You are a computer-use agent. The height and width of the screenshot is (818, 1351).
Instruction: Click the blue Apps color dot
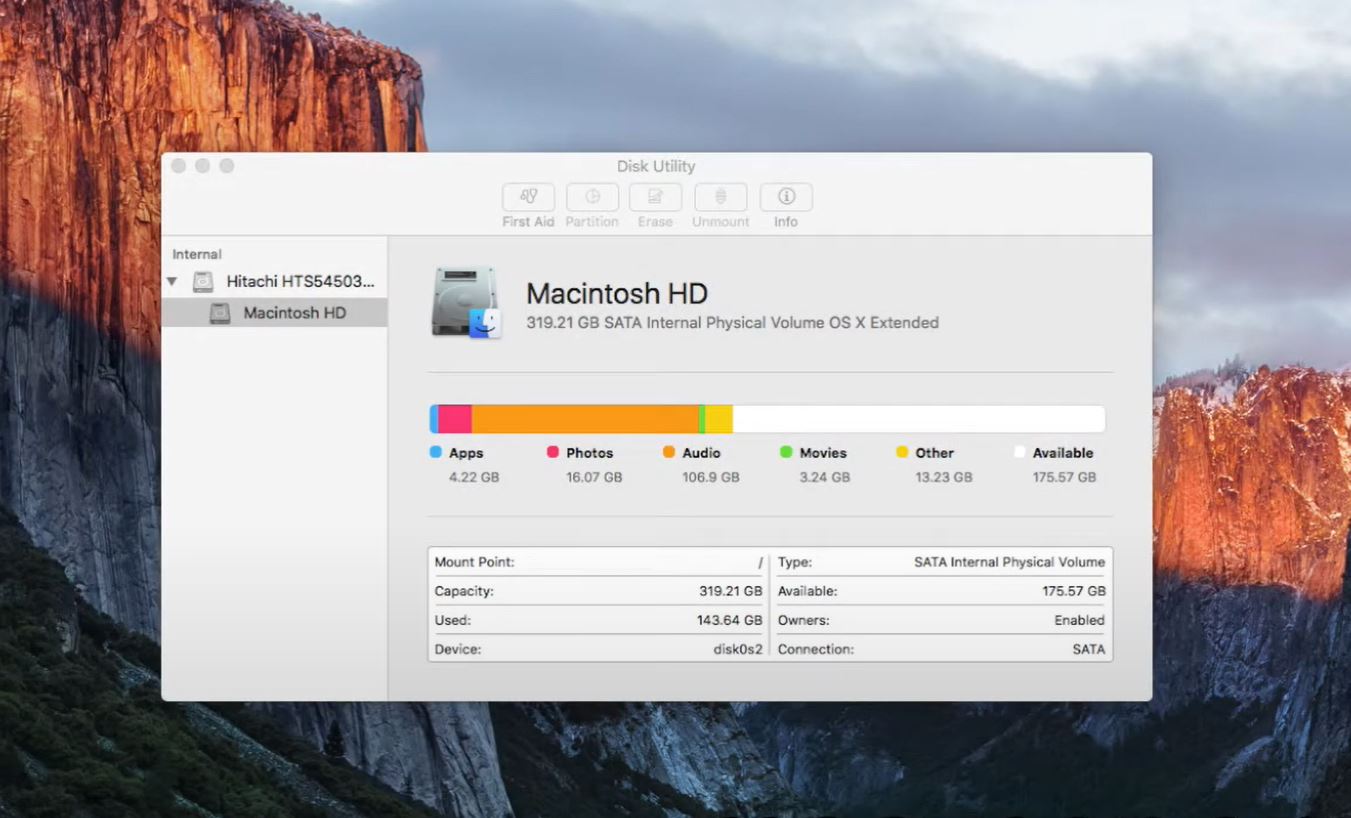click(x=436, y=452)
